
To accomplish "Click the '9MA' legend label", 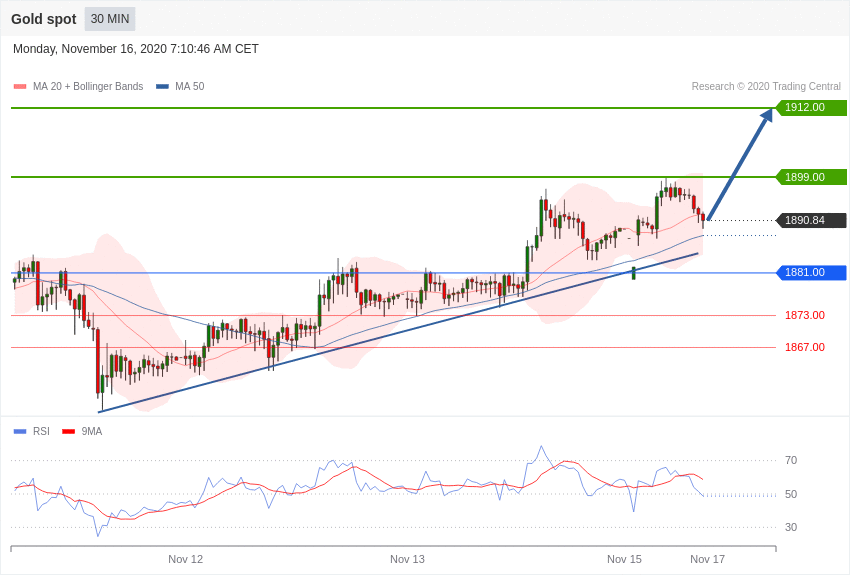I will pos(92,431).
